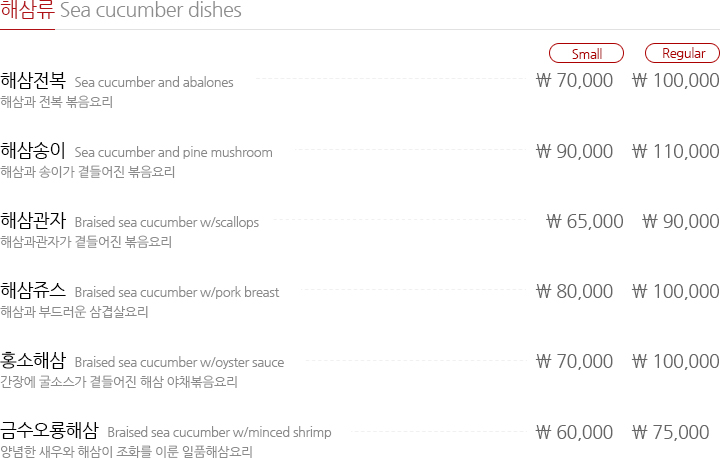Screen dimensions: 720x459
Task: Click 'Braised sea cucumber w/scallops' text
Action: tap(167, 223)
